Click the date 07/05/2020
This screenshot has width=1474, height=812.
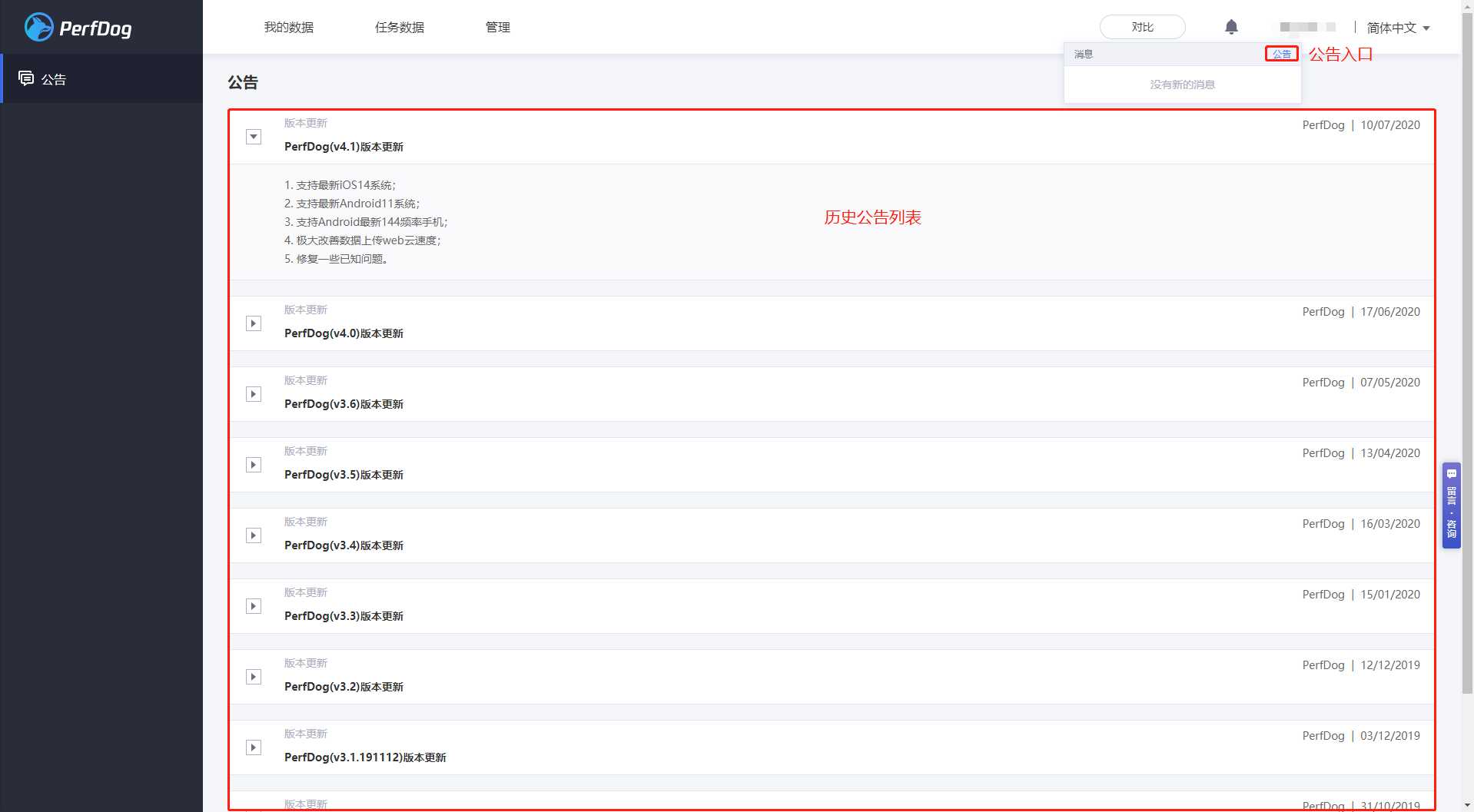[1390, 383]
